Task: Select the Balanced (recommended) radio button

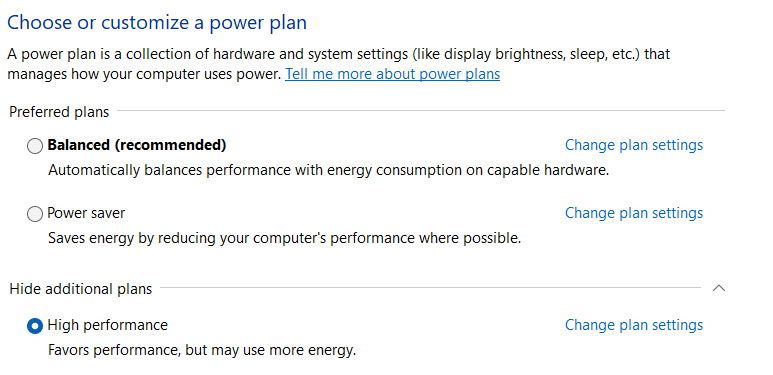Action: 35,146
